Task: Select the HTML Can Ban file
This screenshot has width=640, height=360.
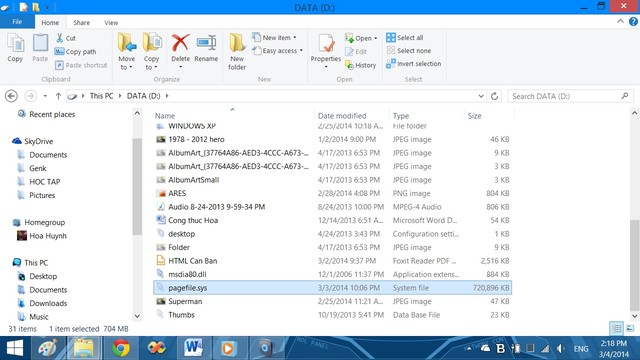Action: point(332,261)
